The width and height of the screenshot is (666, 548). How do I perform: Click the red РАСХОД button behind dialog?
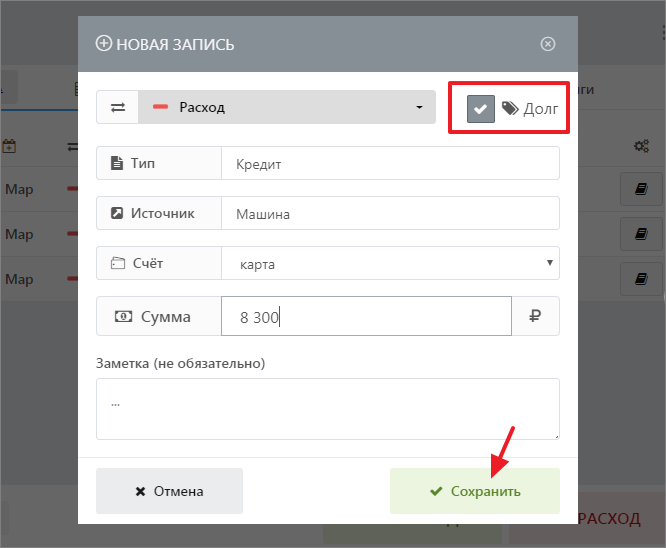tap(612, 518)
